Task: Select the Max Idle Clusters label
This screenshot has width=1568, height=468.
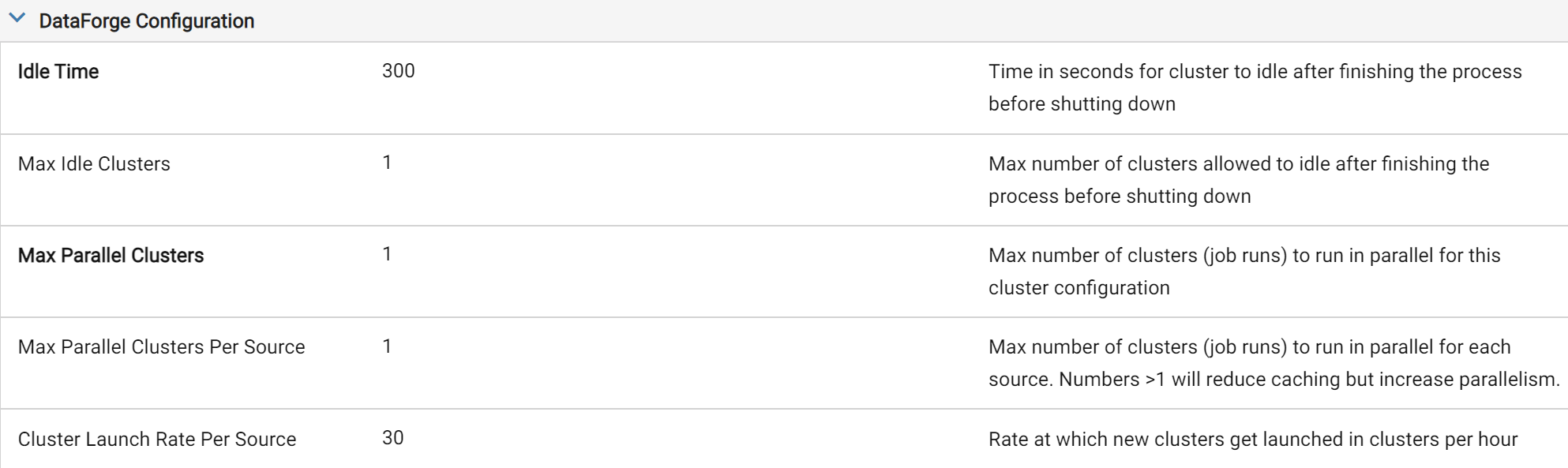Action: coord(94,163)
